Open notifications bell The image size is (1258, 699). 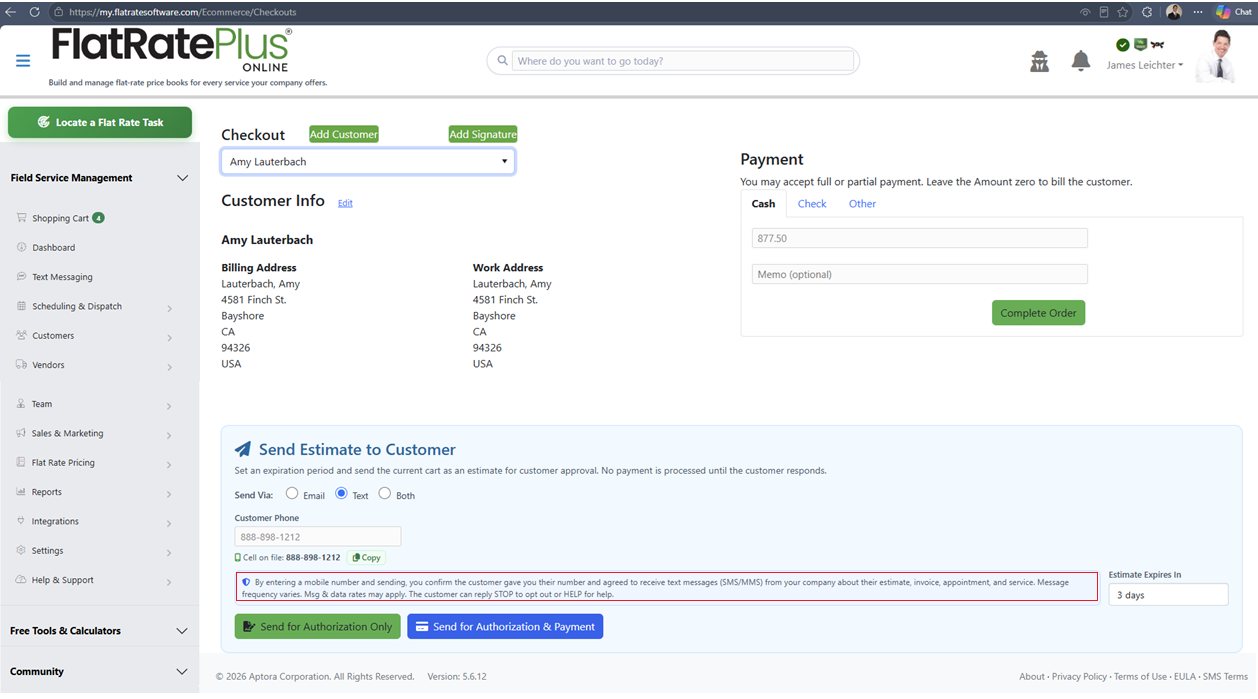[1081, 62]
